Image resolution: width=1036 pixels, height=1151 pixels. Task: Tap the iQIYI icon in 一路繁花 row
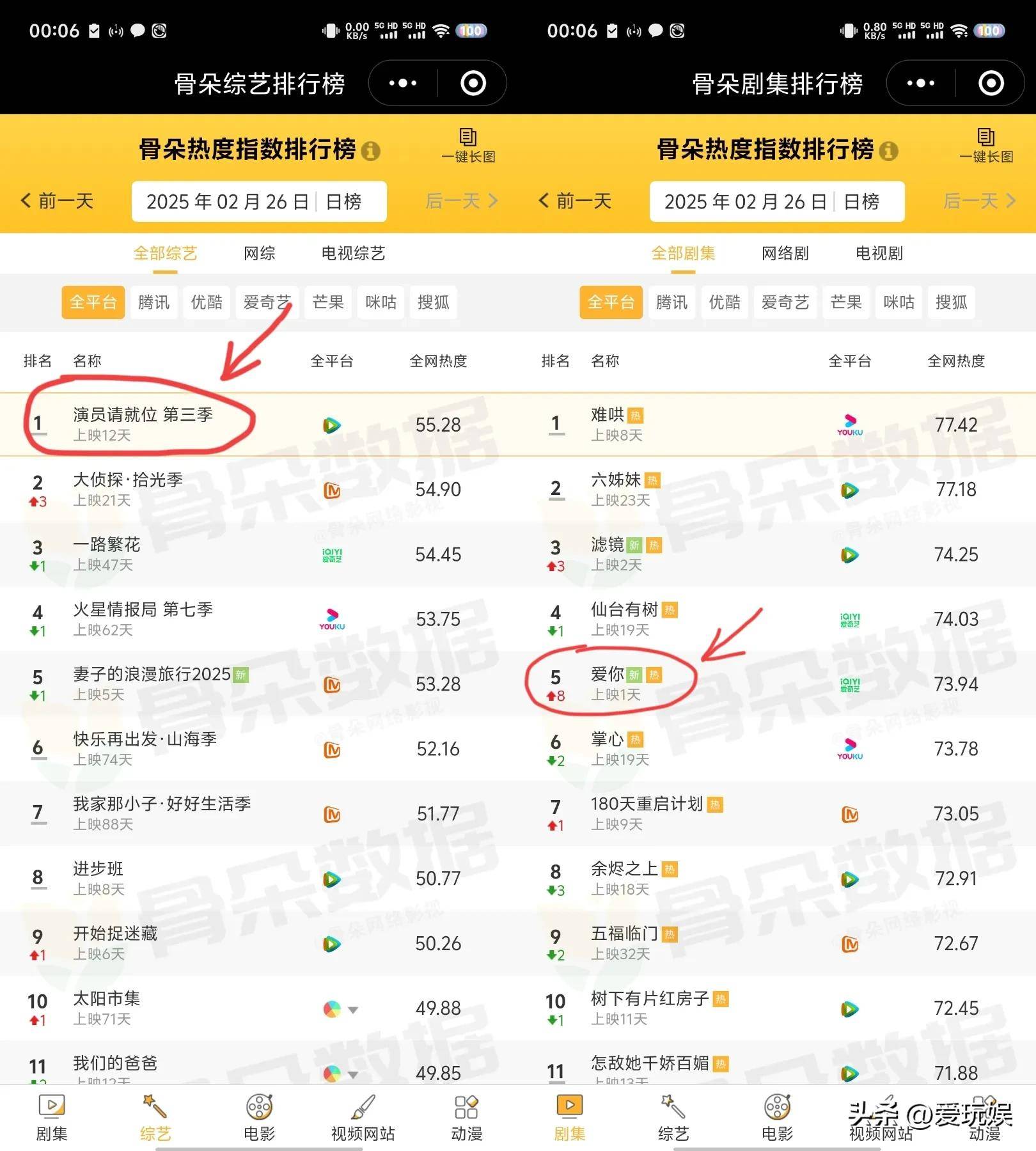click(x=332, y=555)
